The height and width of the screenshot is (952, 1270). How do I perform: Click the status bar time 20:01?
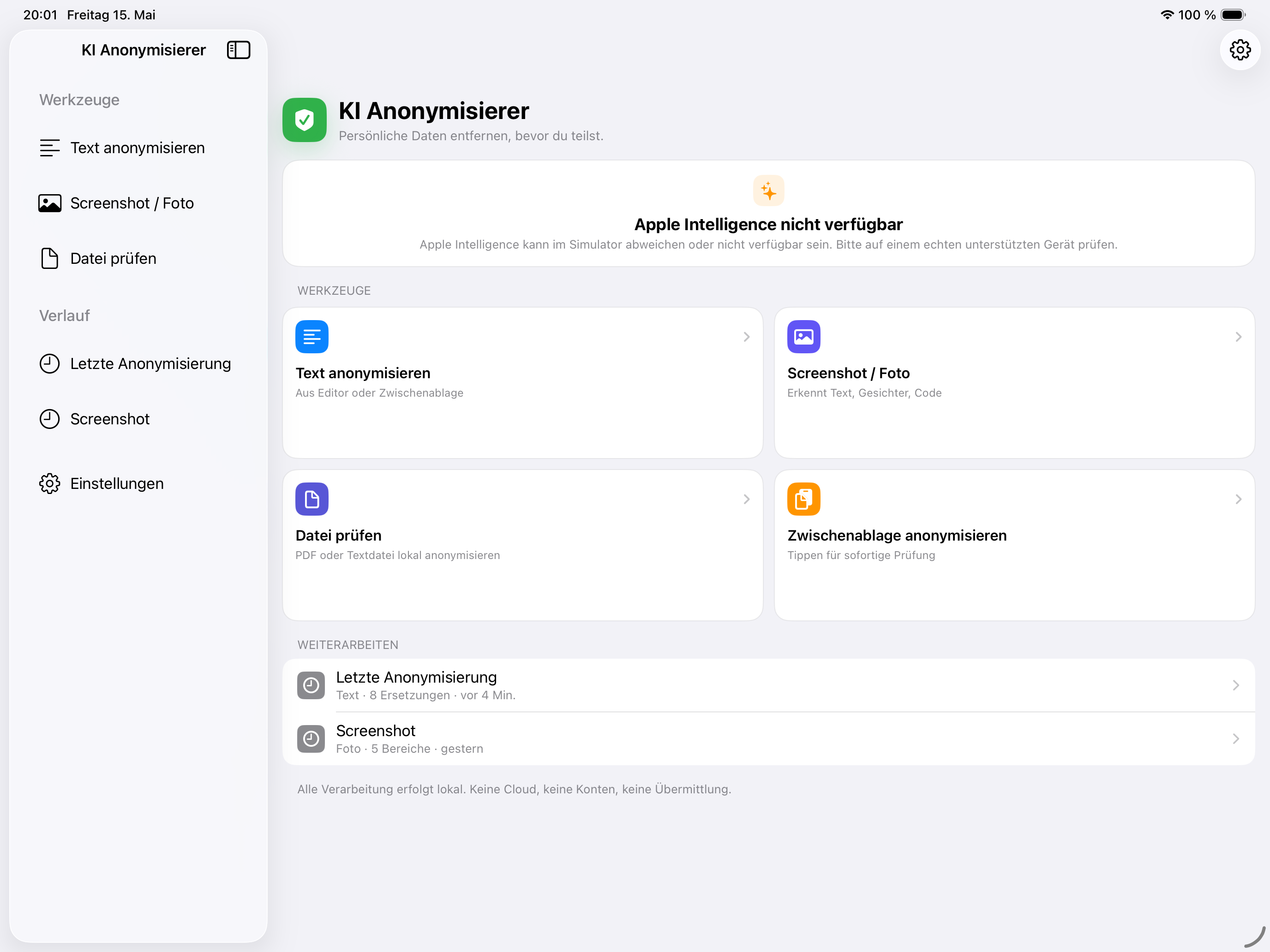(x=40, y=15)
